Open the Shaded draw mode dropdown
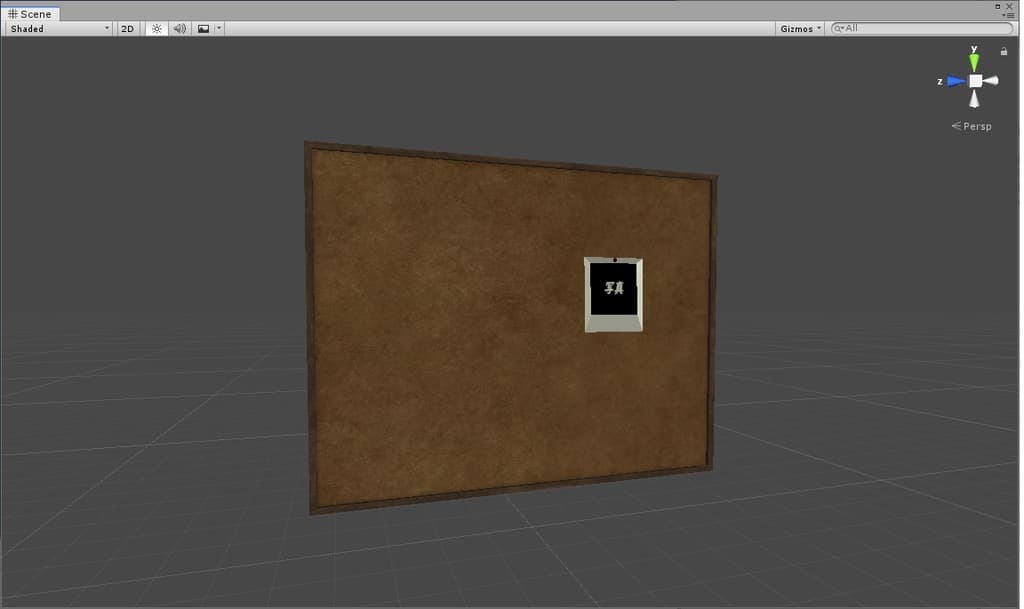The height and width of the screenshot is (609, 1024). (59, 29)
